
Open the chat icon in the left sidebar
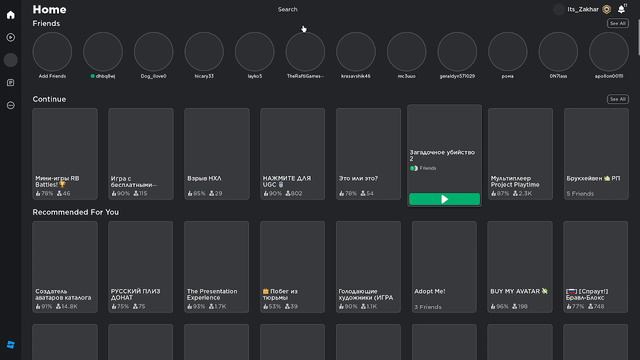(x=11, y=83)
